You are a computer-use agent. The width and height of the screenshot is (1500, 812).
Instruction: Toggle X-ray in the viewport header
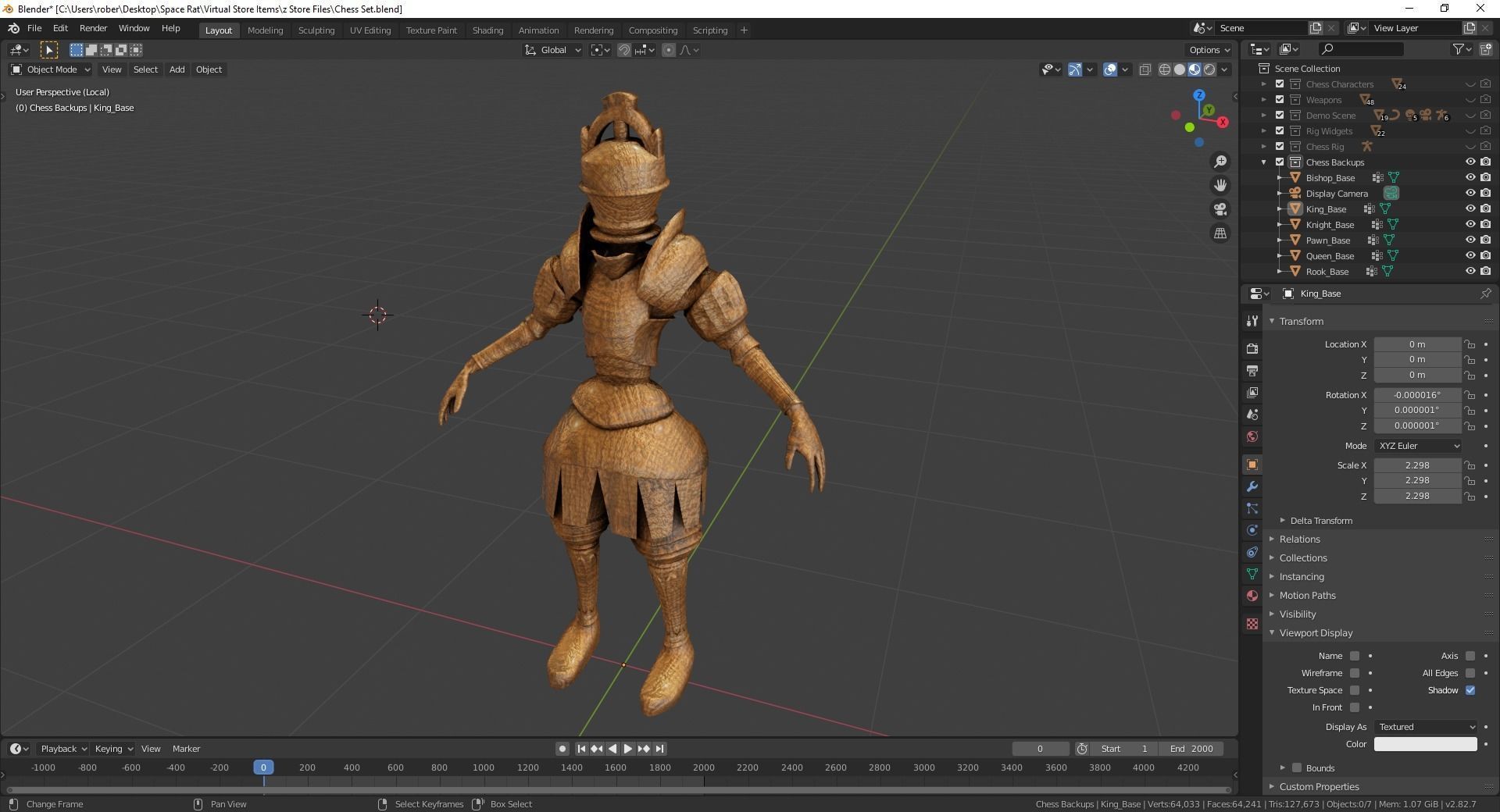coord(1145,69)
